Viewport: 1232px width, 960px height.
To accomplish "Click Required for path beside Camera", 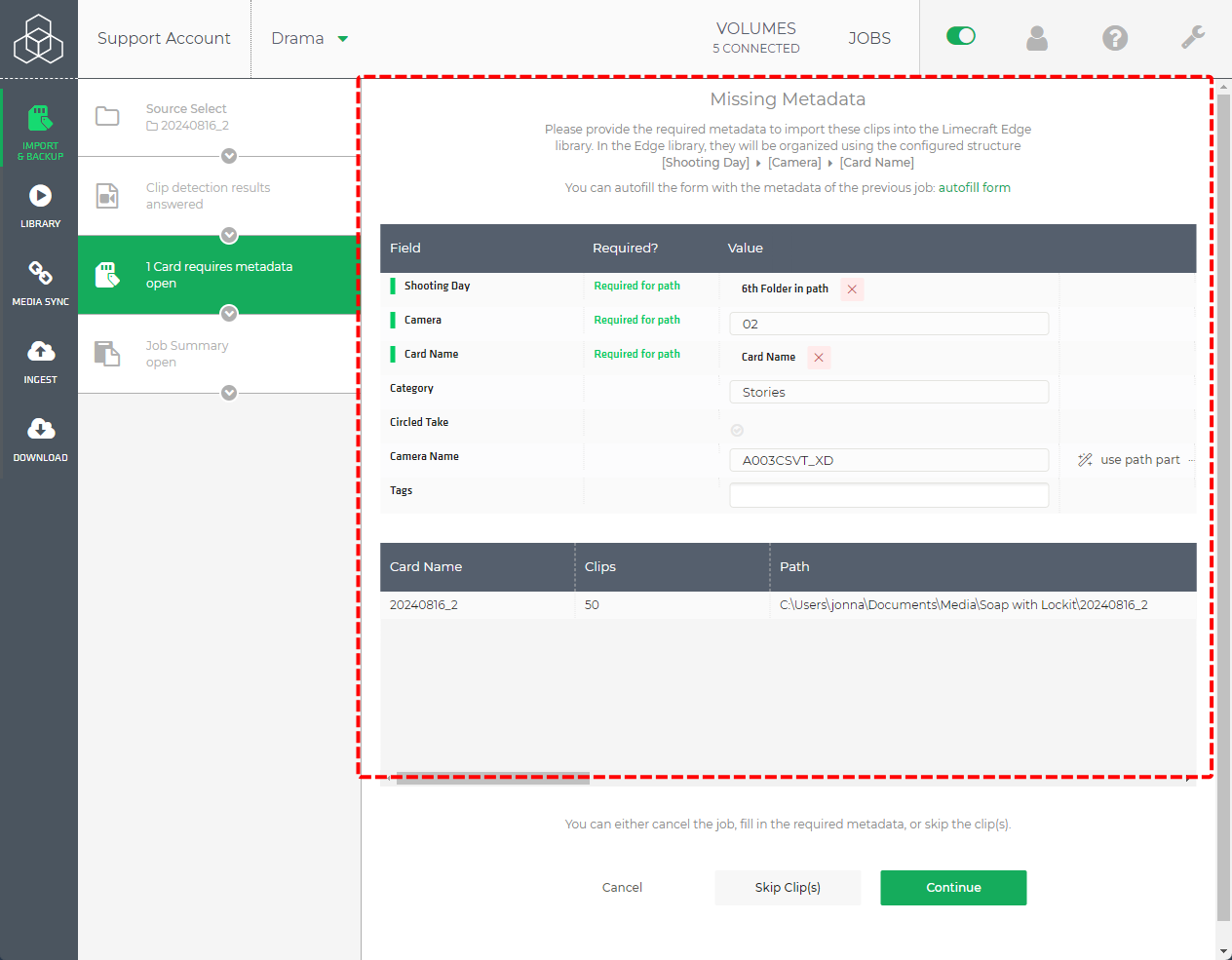I will point(637,321).
